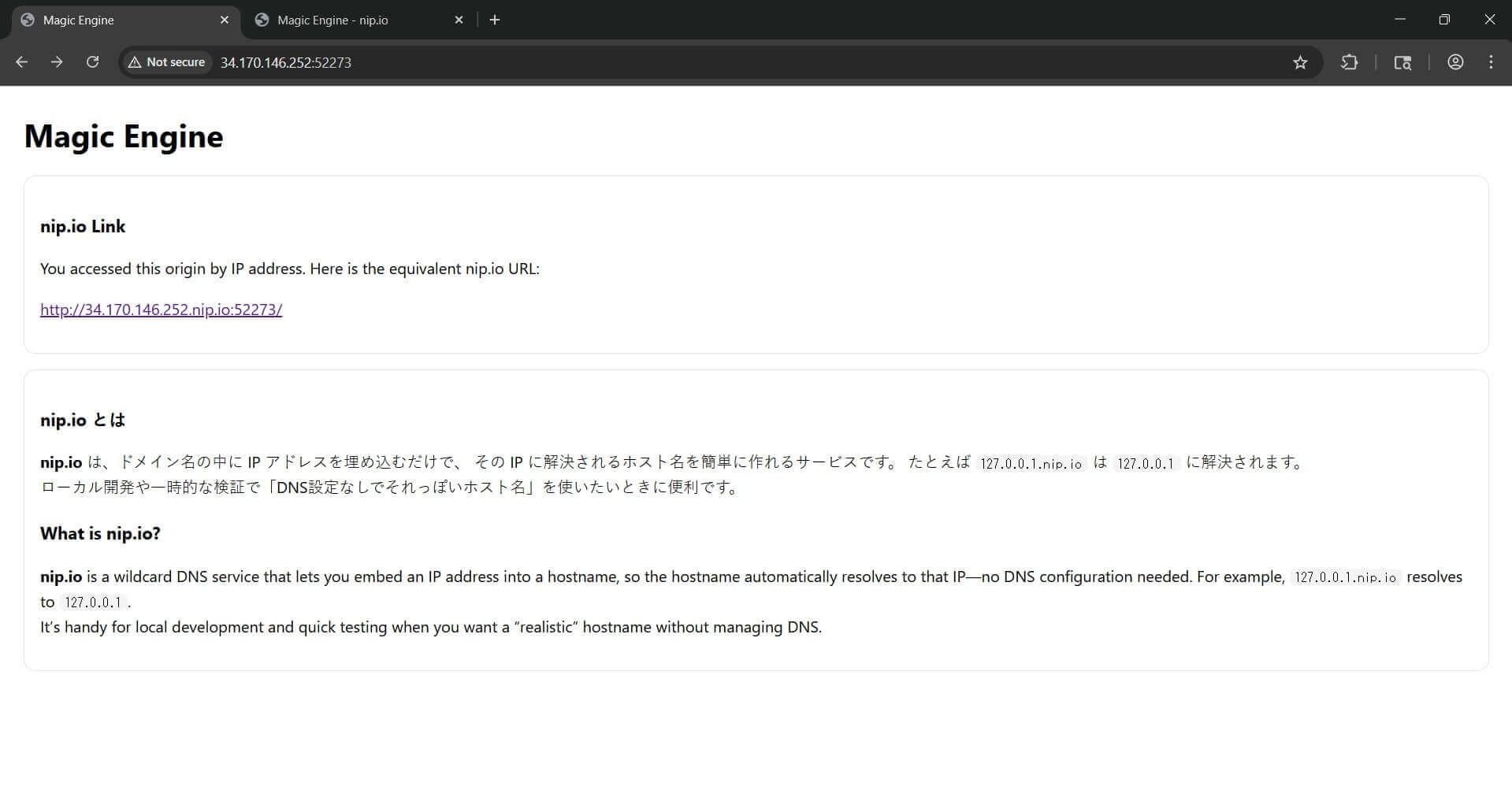Click the 127.0.0.1.nip.io code in the Japanese paragraph
Viewport: 1512px width, 801px height.
tap(1031, 463)
